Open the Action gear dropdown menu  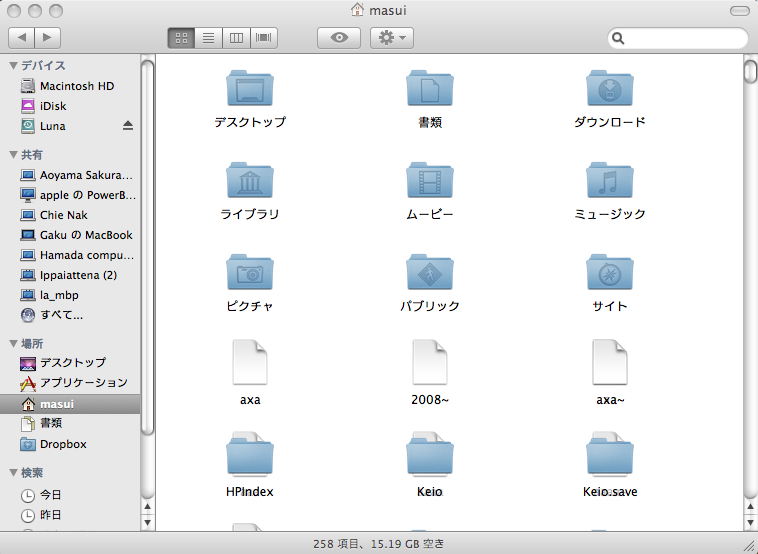[x=392, y=38]
